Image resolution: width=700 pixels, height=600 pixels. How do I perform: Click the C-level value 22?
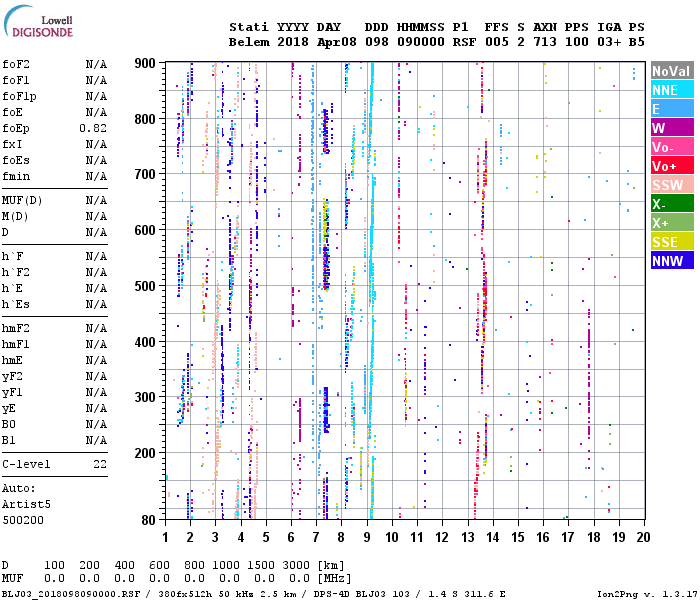100,465
